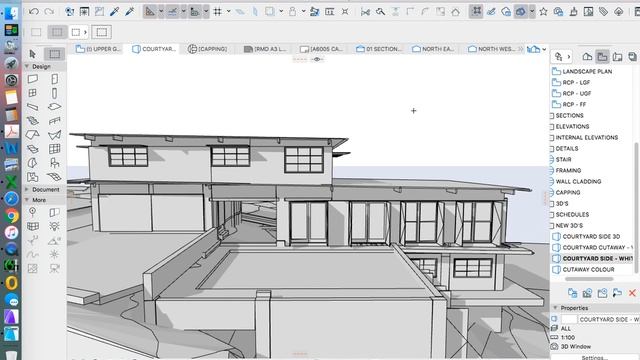This screenshot has height=360, width=640.
Task: Switch to the UPPER G... floor plan tab
Action: (x=98, y=49)
